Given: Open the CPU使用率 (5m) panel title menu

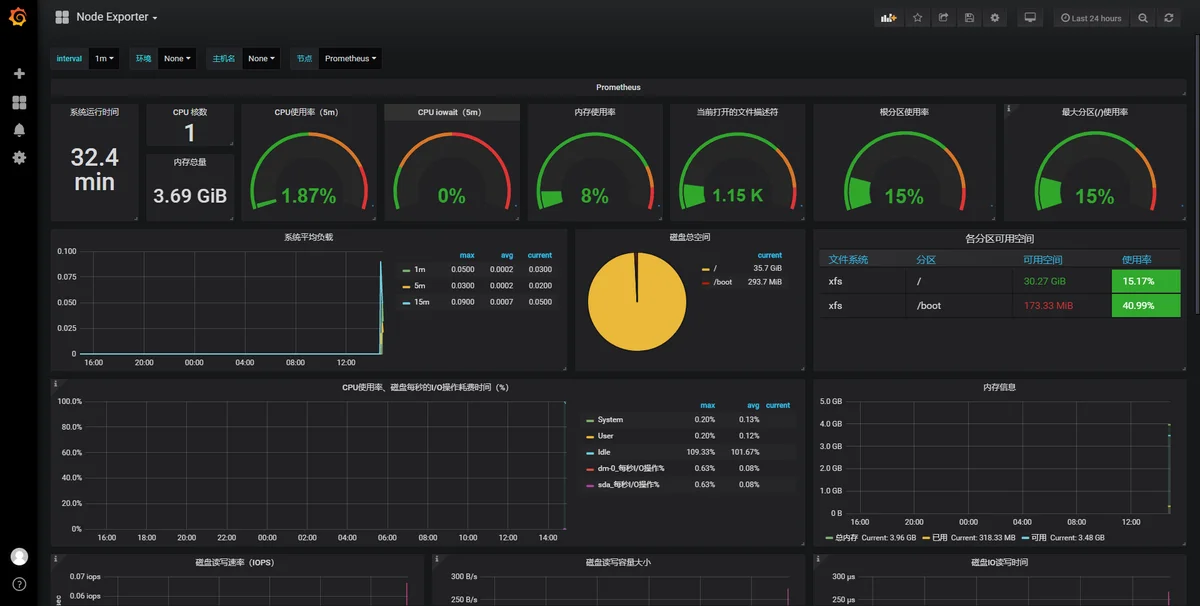Looking at the screenshot, I should point(306,112).
